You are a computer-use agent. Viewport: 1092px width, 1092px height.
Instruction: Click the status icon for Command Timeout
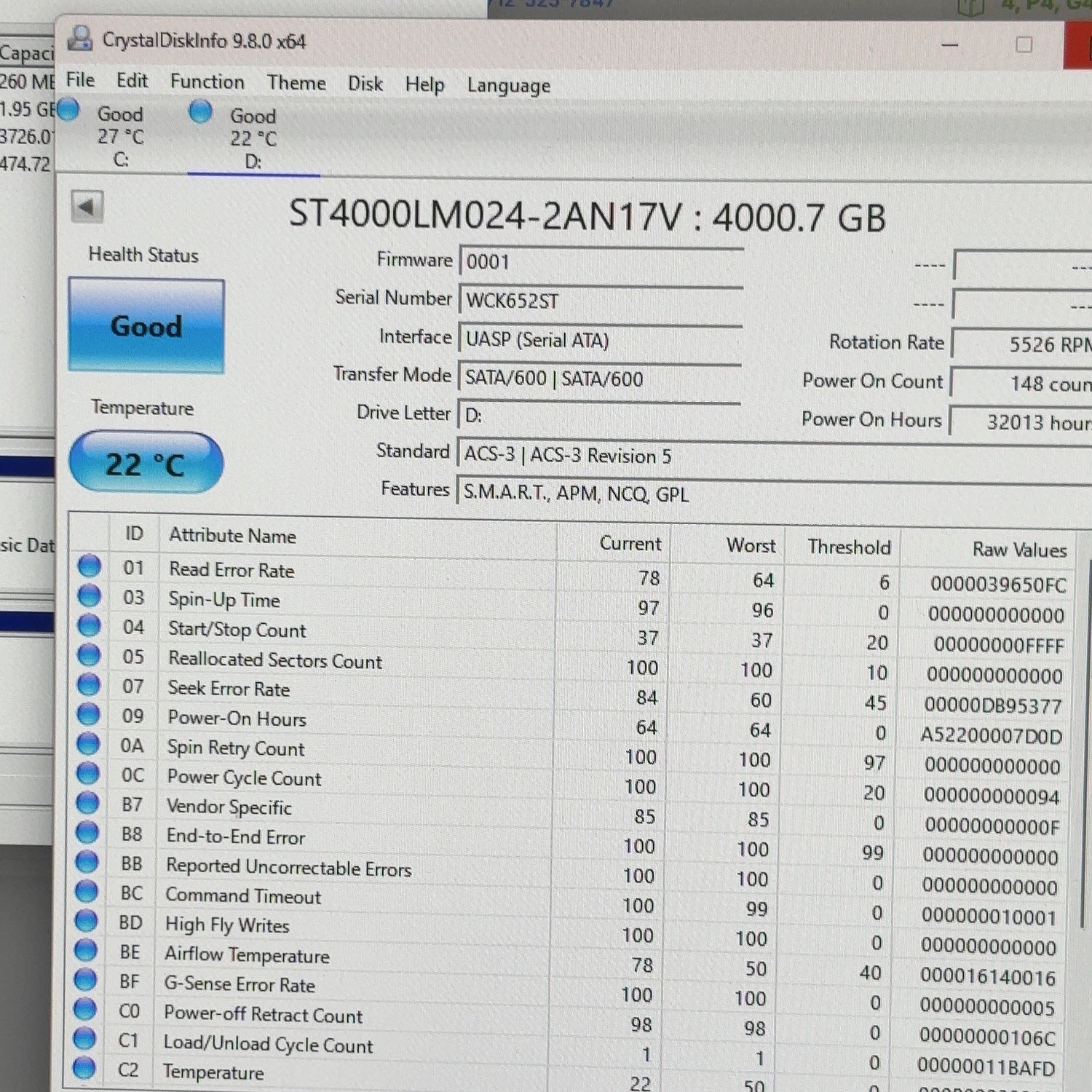click(87, 891)
